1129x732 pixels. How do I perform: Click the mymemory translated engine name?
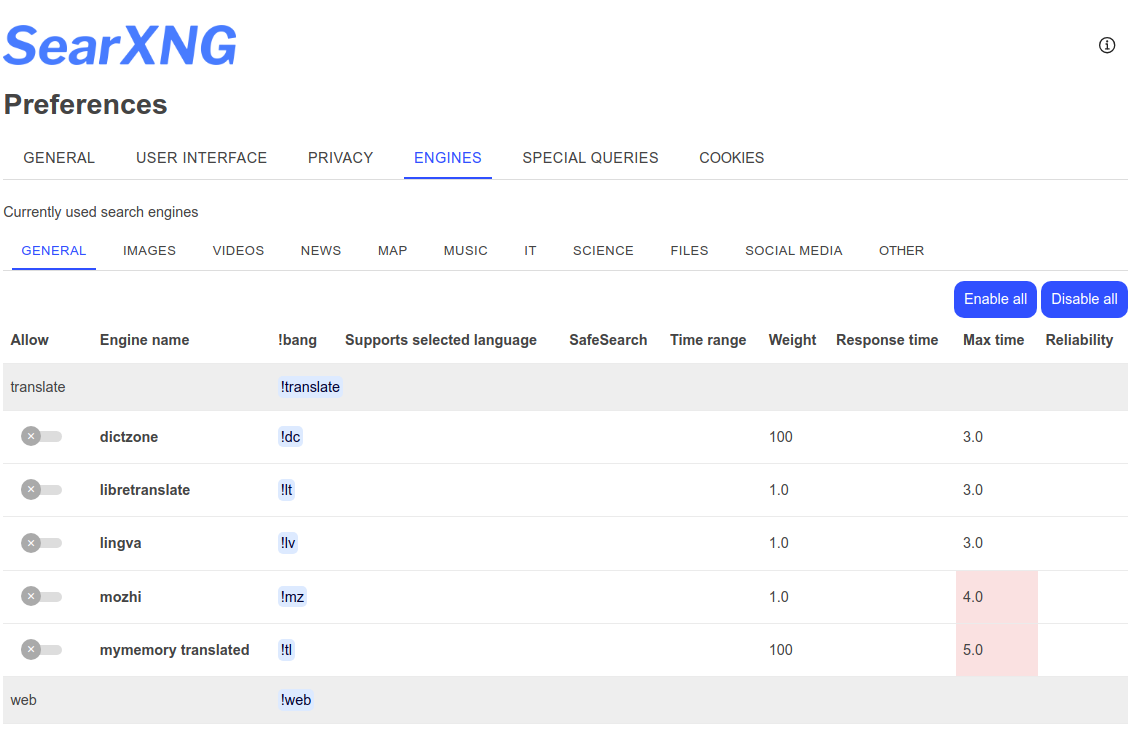pyautogui.click(x=174, y=650)
